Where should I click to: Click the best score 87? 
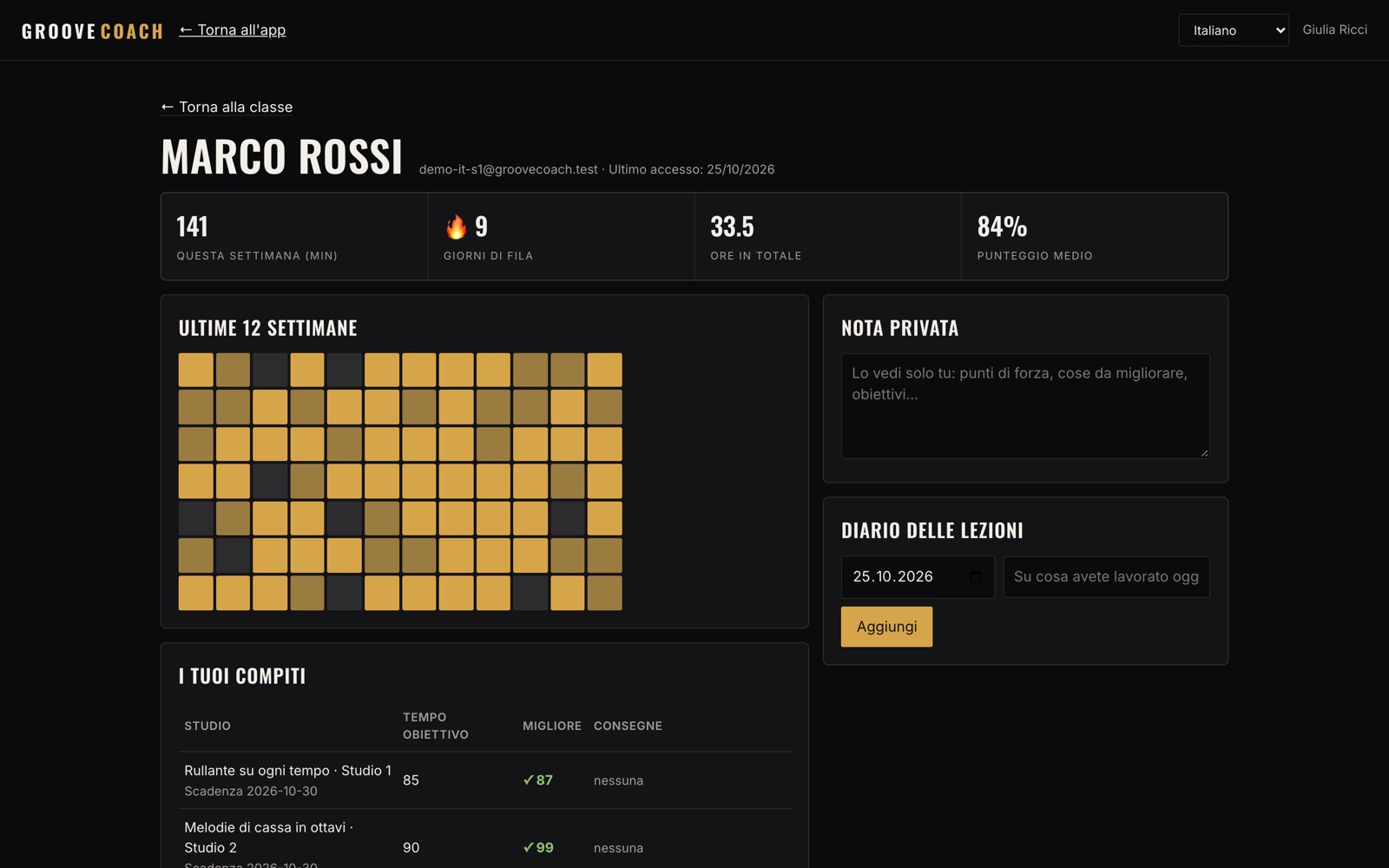(538, 780)
